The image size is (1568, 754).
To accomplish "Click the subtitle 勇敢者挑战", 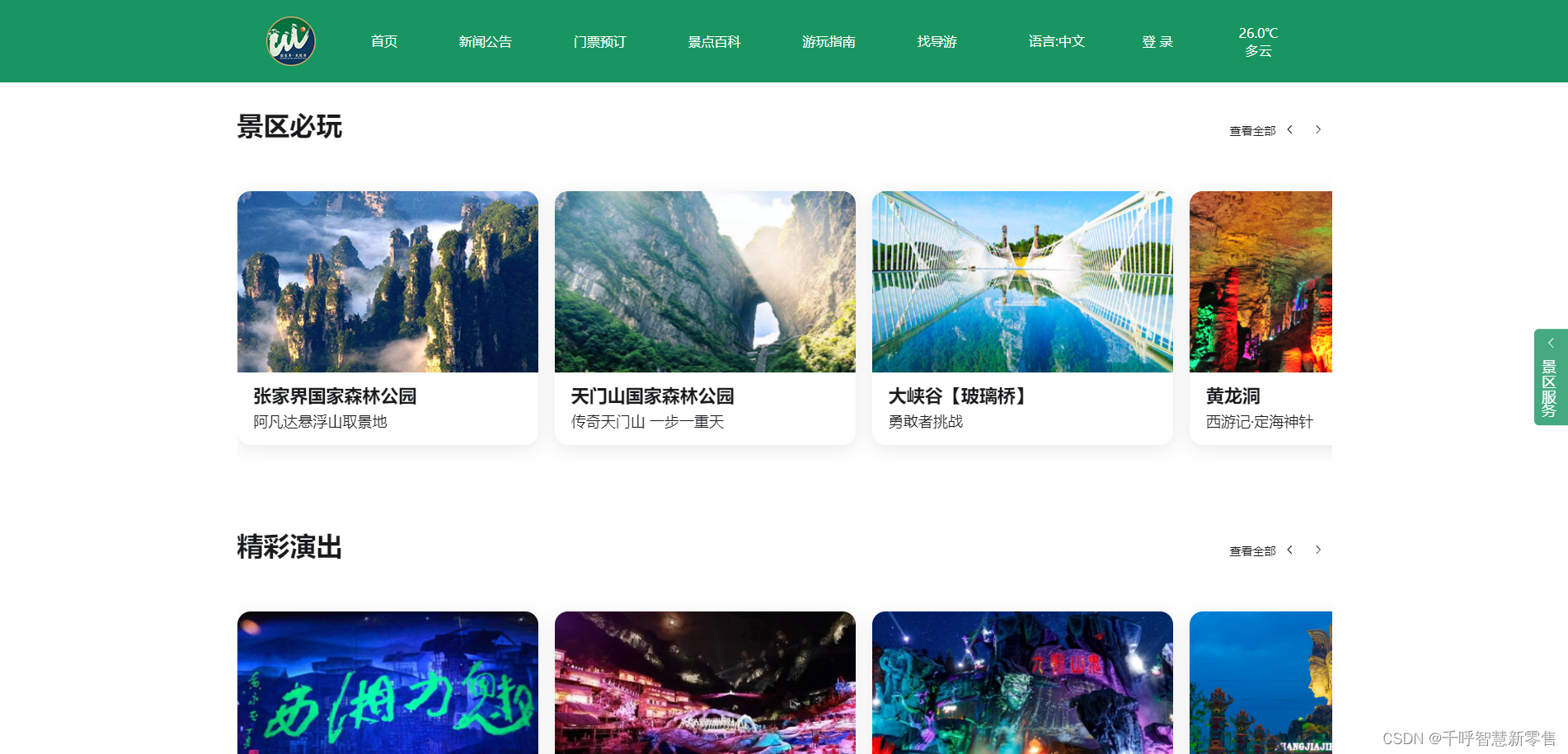I will [925, 422].
